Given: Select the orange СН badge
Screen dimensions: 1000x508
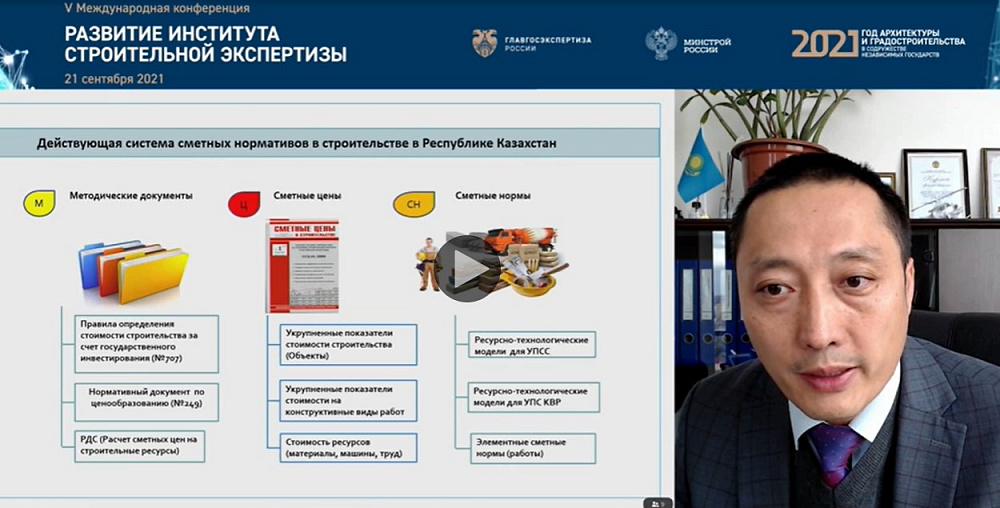Looking at the screenshot, I should pos(413,204).
